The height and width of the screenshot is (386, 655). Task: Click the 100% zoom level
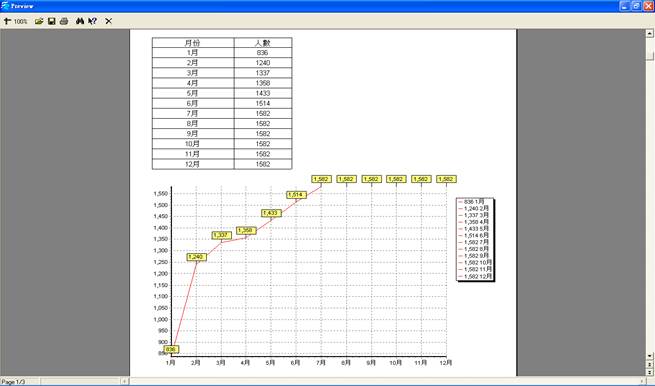20,21
